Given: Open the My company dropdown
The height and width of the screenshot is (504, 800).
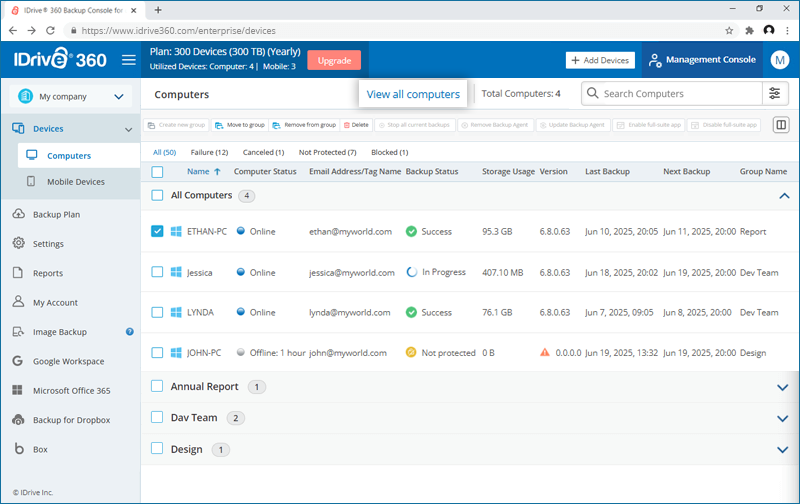Looking at the screenshot, I should (71, 96).
